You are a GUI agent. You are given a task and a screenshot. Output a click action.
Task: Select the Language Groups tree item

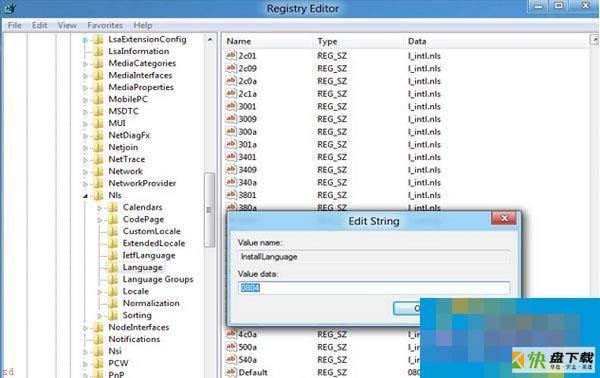coord(158,279)
